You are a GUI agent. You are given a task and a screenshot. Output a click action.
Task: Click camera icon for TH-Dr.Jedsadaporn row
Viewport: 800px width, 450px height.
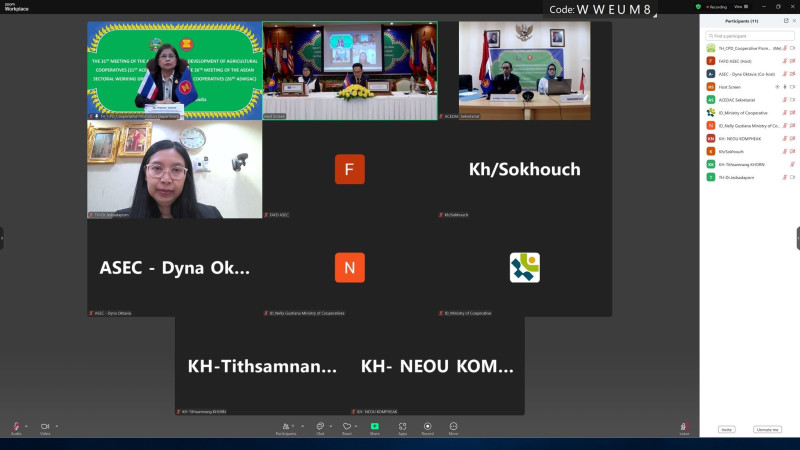[792, 177]
